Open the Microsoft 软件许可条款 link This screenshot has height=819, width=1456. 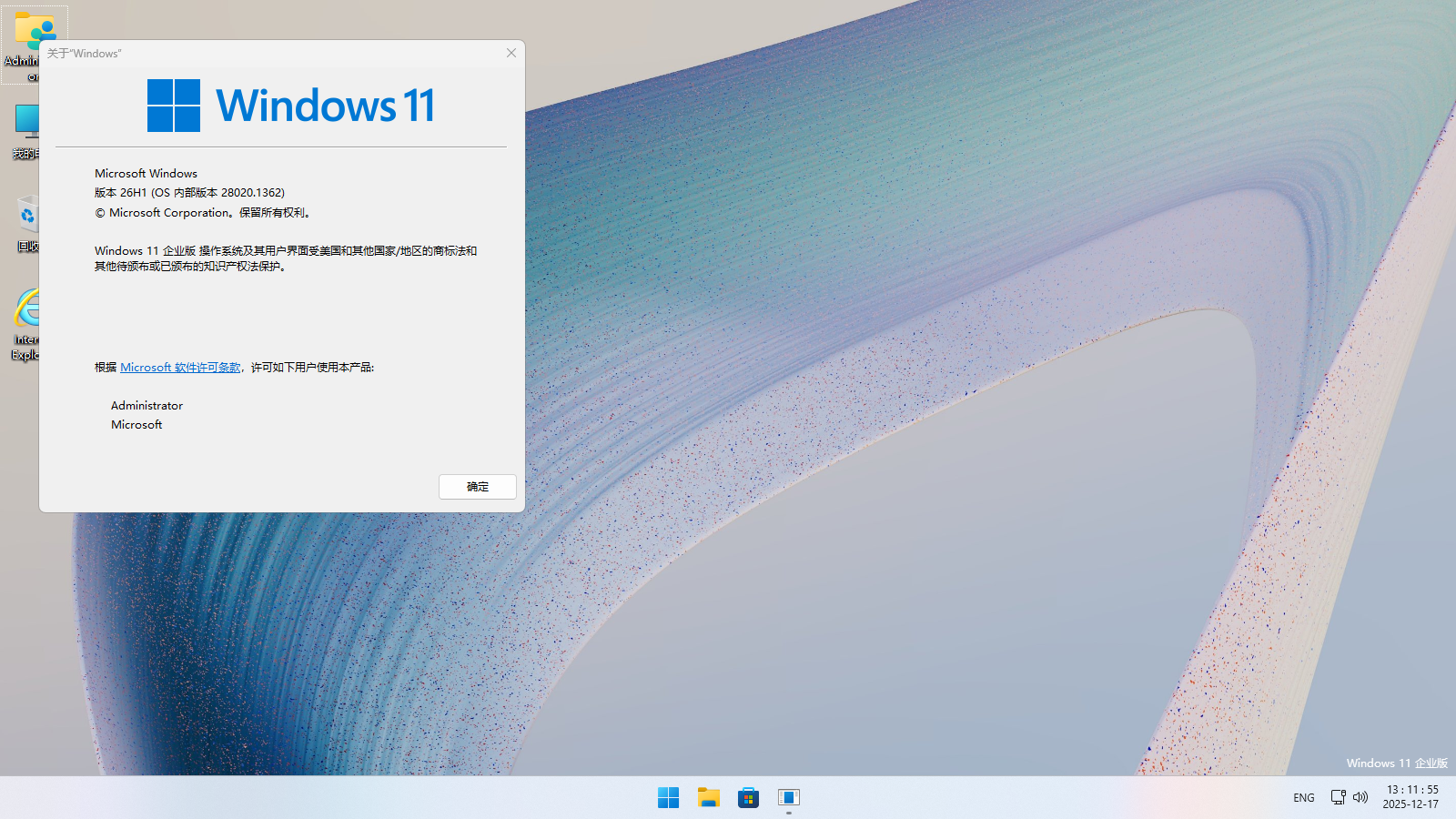click(x=180, y=368)
